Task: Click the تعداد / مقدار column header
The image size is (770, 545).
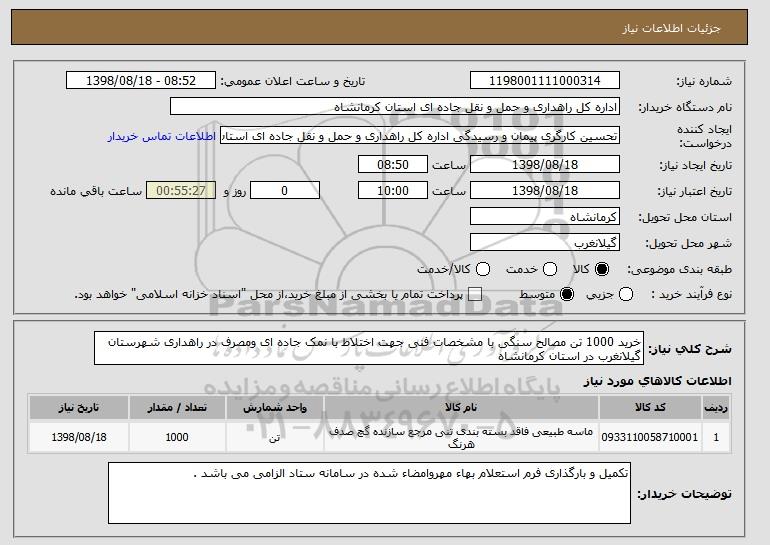Action: 177,408
